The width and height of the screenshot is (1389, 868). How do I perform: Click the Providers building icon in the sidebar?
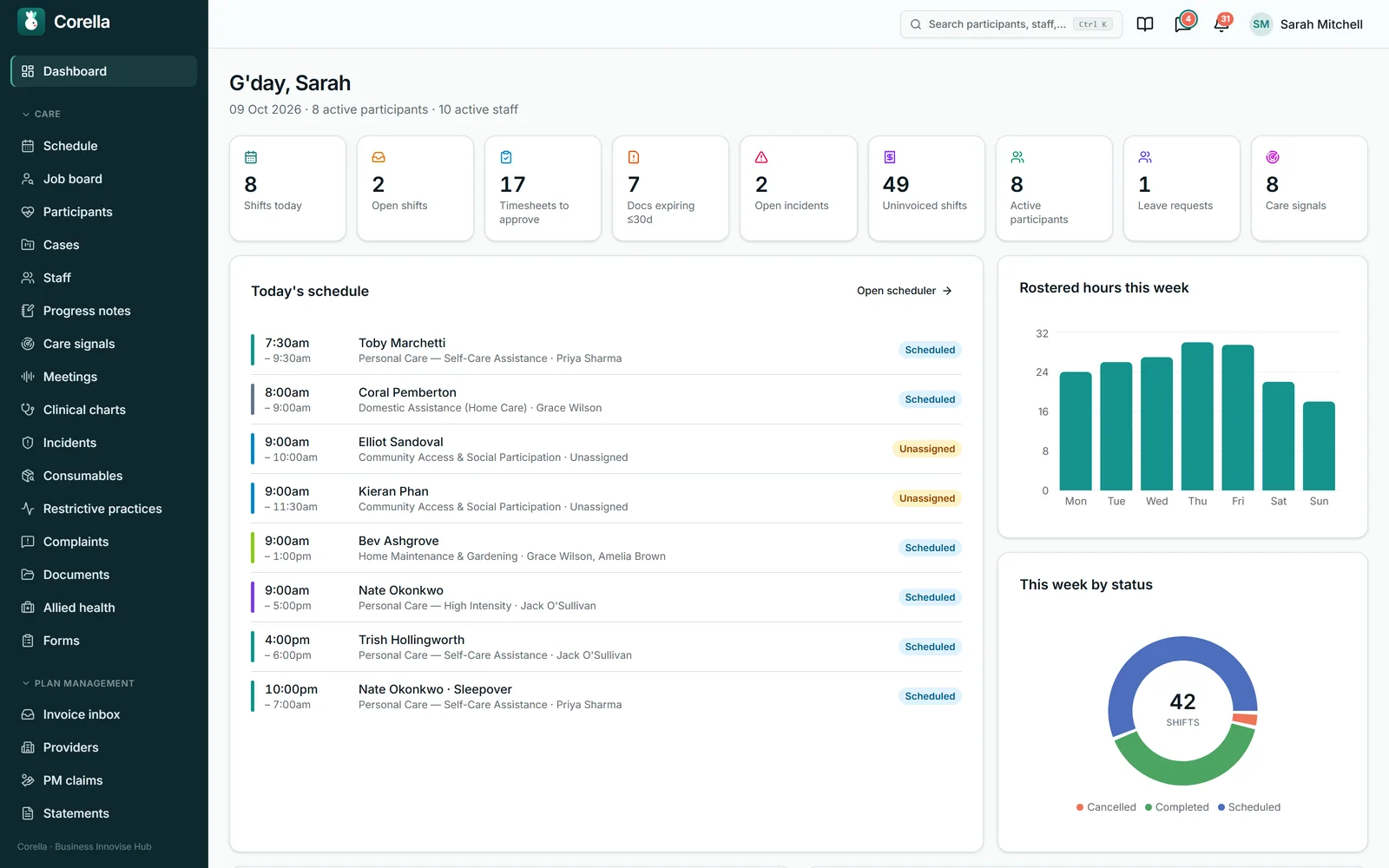tap(28, 747)
